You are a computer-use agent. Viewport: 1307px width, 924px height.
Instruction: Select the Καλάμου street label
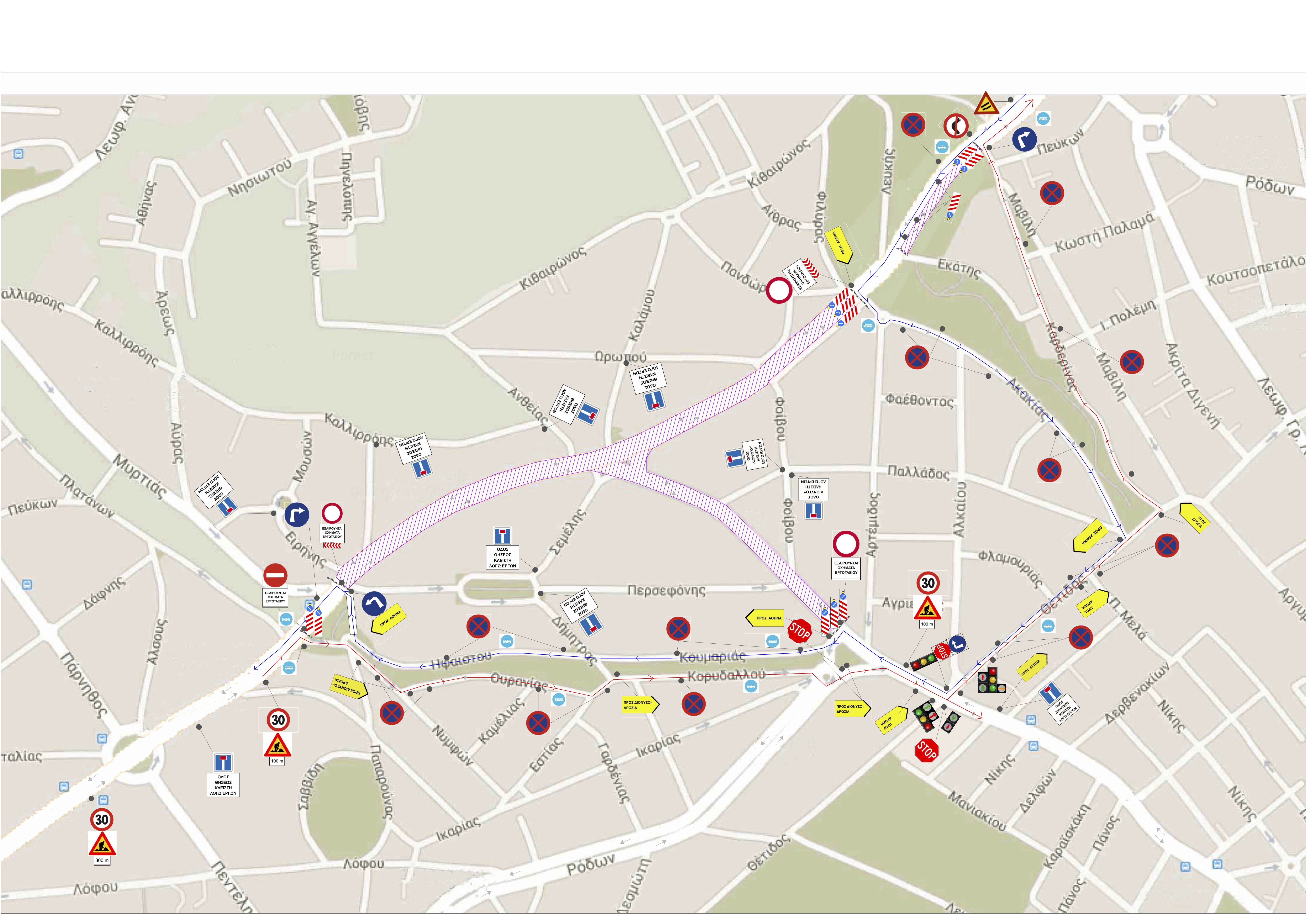pyautogui.click(x=642, y=315)
